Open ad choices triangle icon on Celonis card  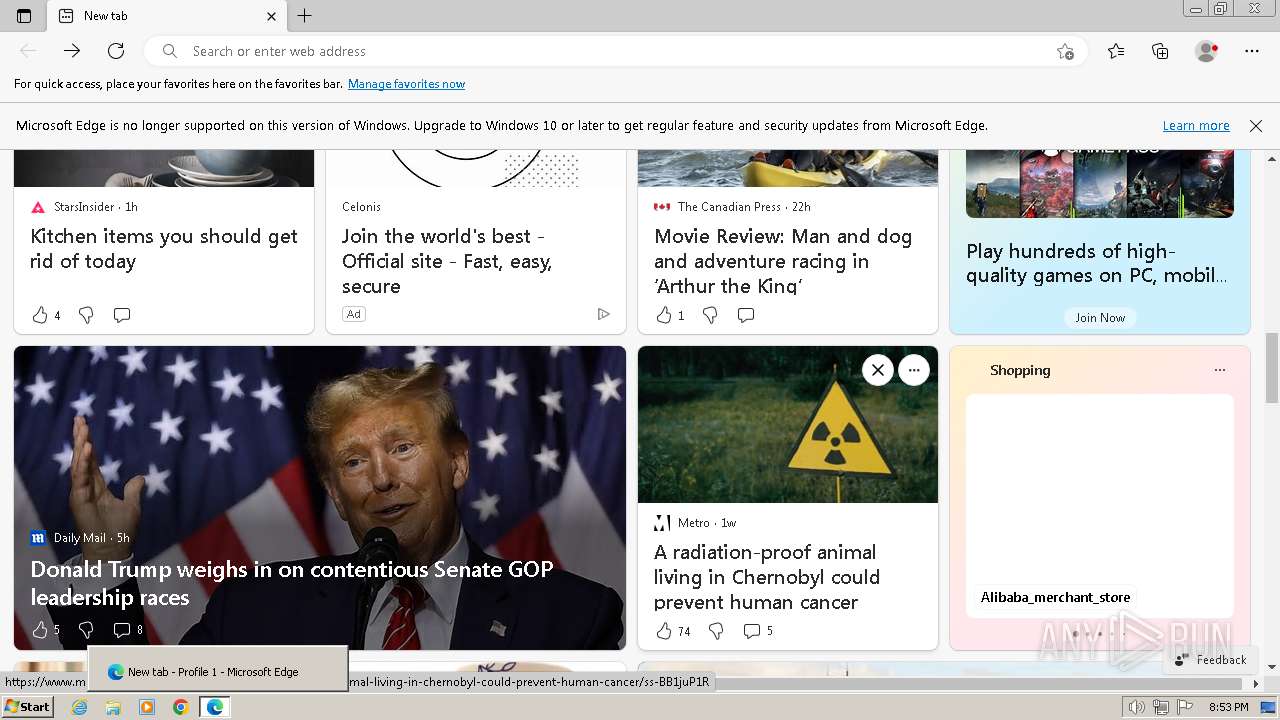603,314
